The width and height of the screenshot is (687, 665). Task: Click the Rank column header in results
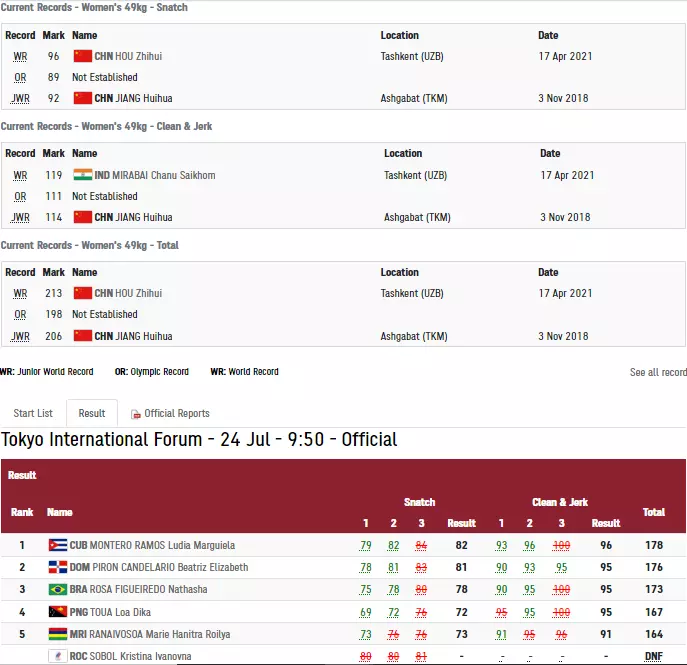(x=22, y=512)
